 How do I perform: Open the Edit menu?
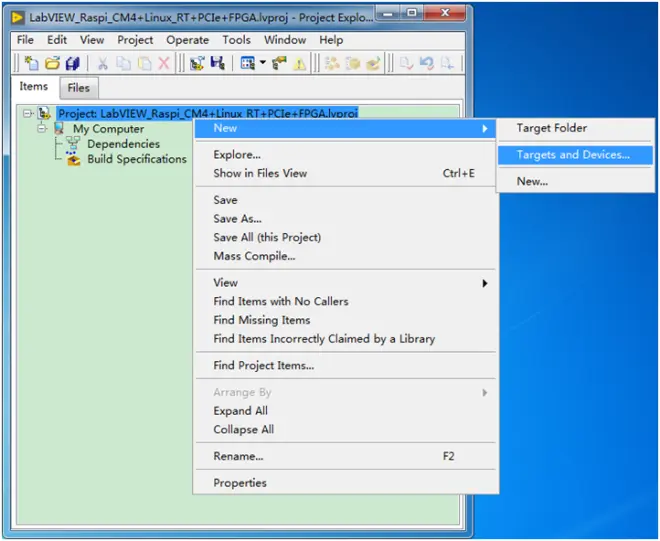(57, 40)
